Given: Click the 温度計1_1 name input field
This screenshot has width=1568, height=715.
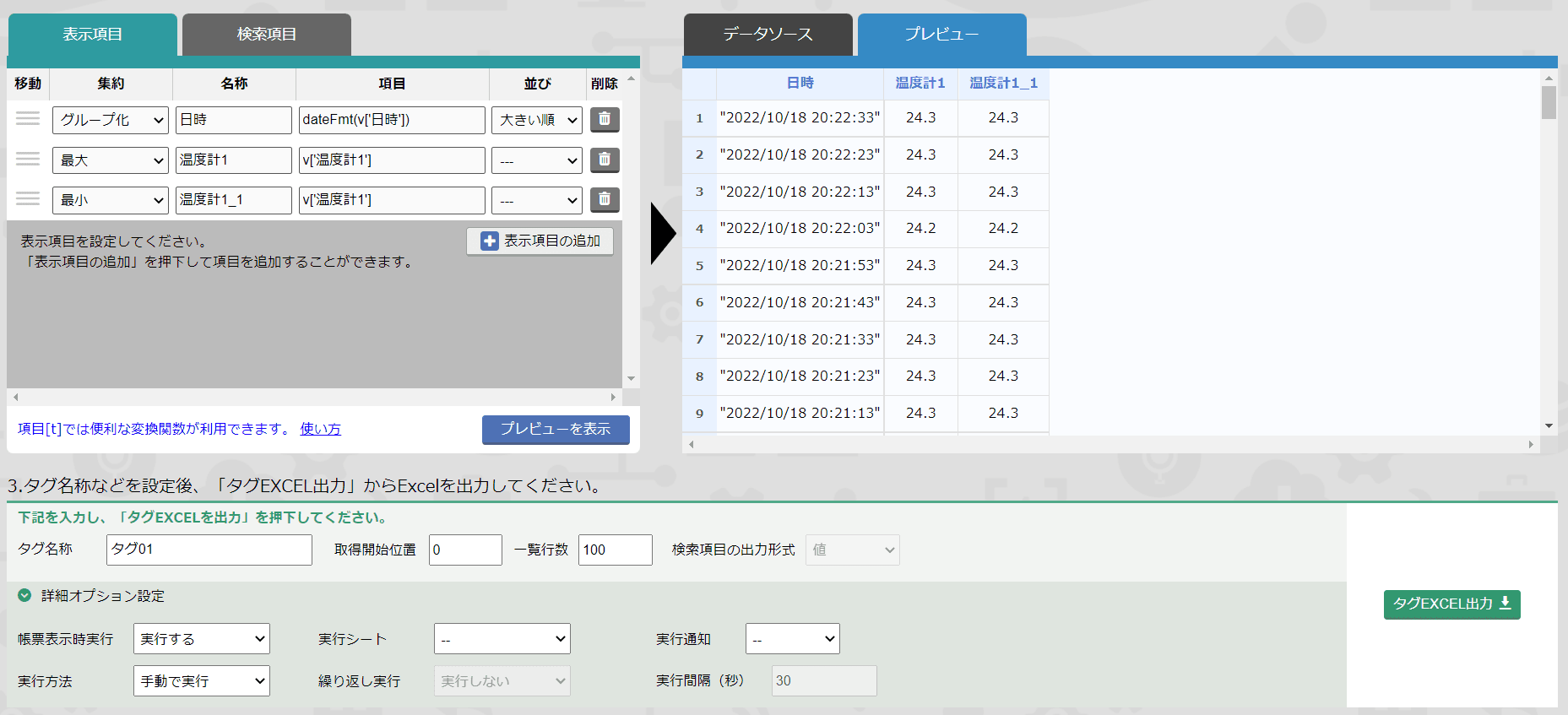Looking at the screenshot, I should (234, 201).
